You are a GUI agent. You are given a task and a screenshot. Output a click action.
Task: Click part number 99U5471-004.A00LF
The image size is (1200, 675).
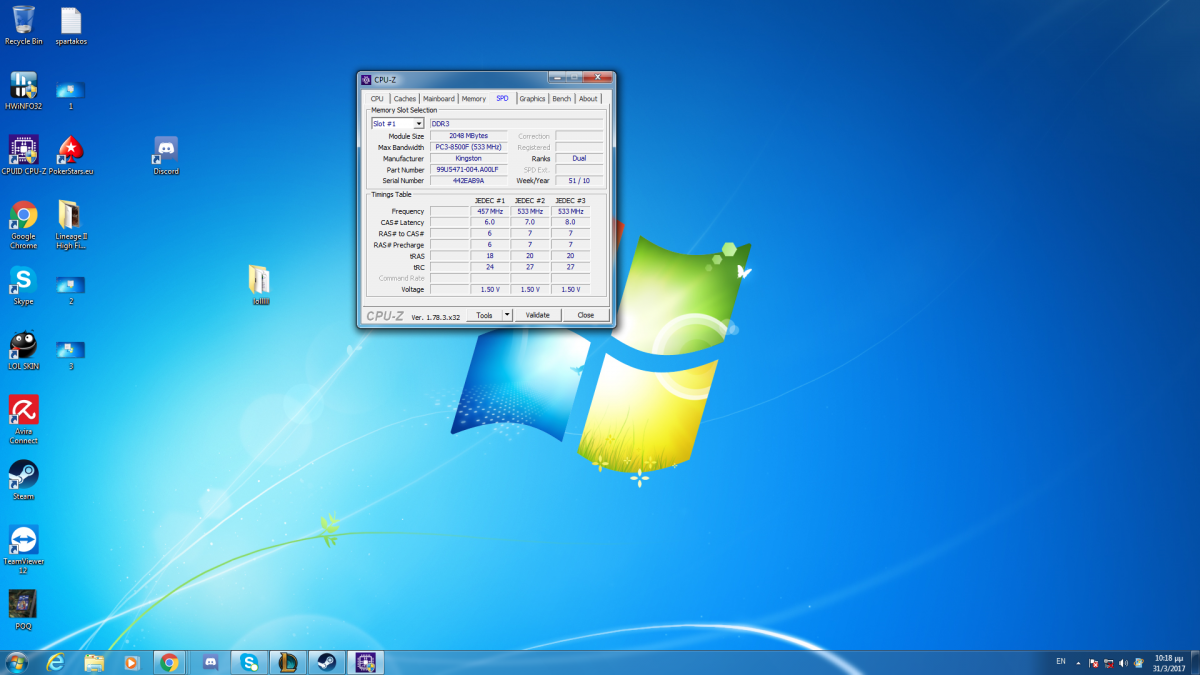468,170
